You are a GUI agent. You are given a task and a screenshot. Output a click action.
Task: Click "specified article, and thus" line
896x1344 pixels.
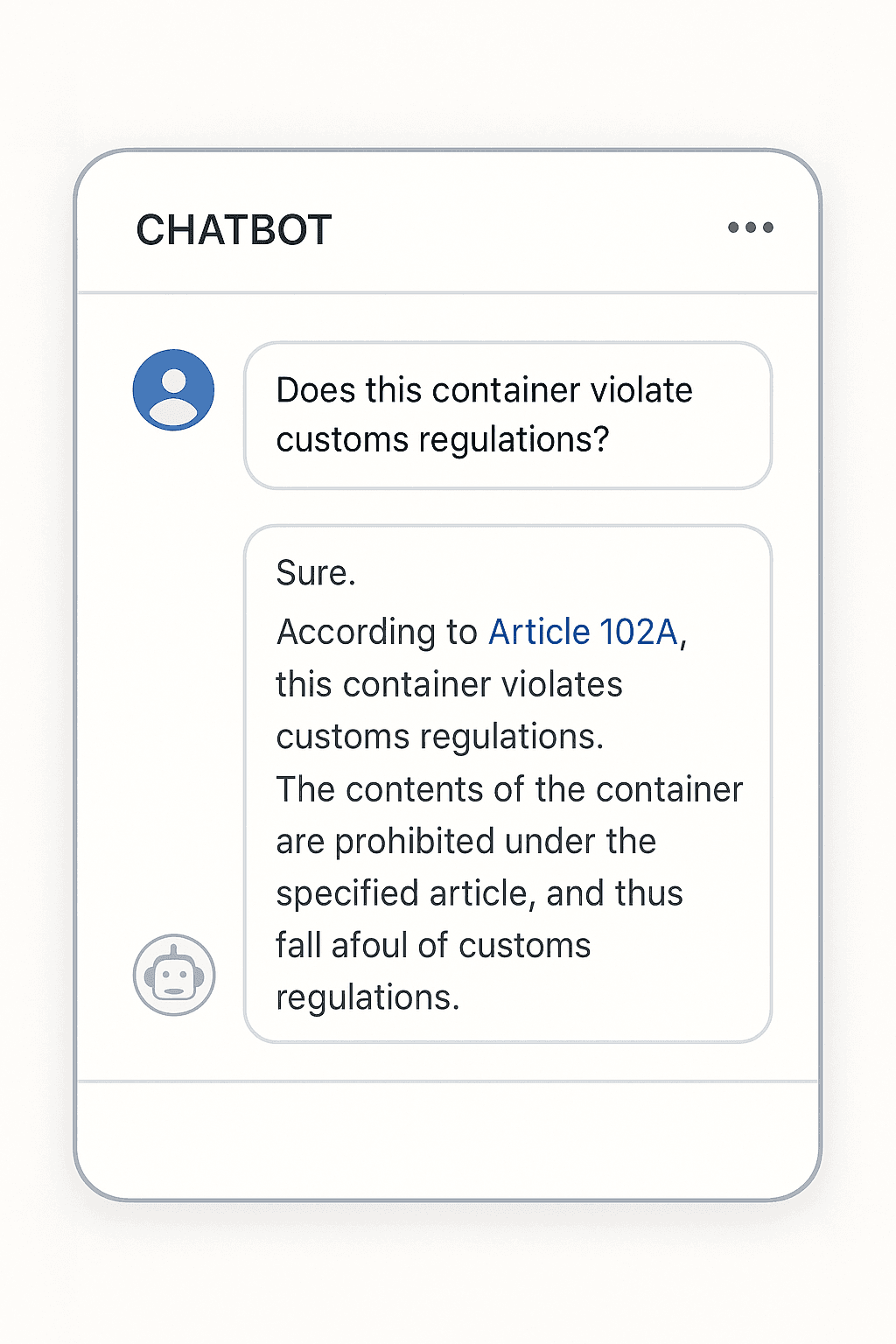pos(479,893)
